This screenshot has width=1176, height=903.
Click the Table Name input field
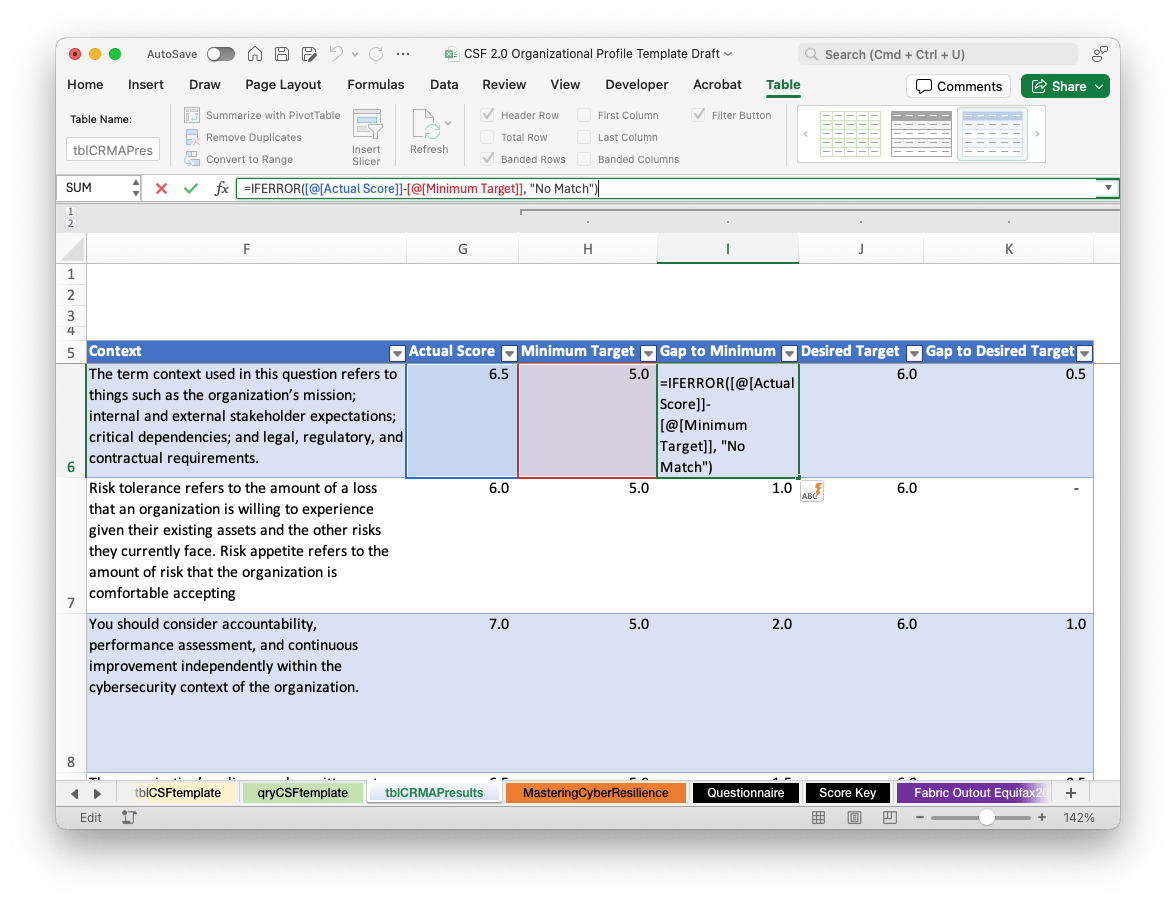(x=113, y=150)
